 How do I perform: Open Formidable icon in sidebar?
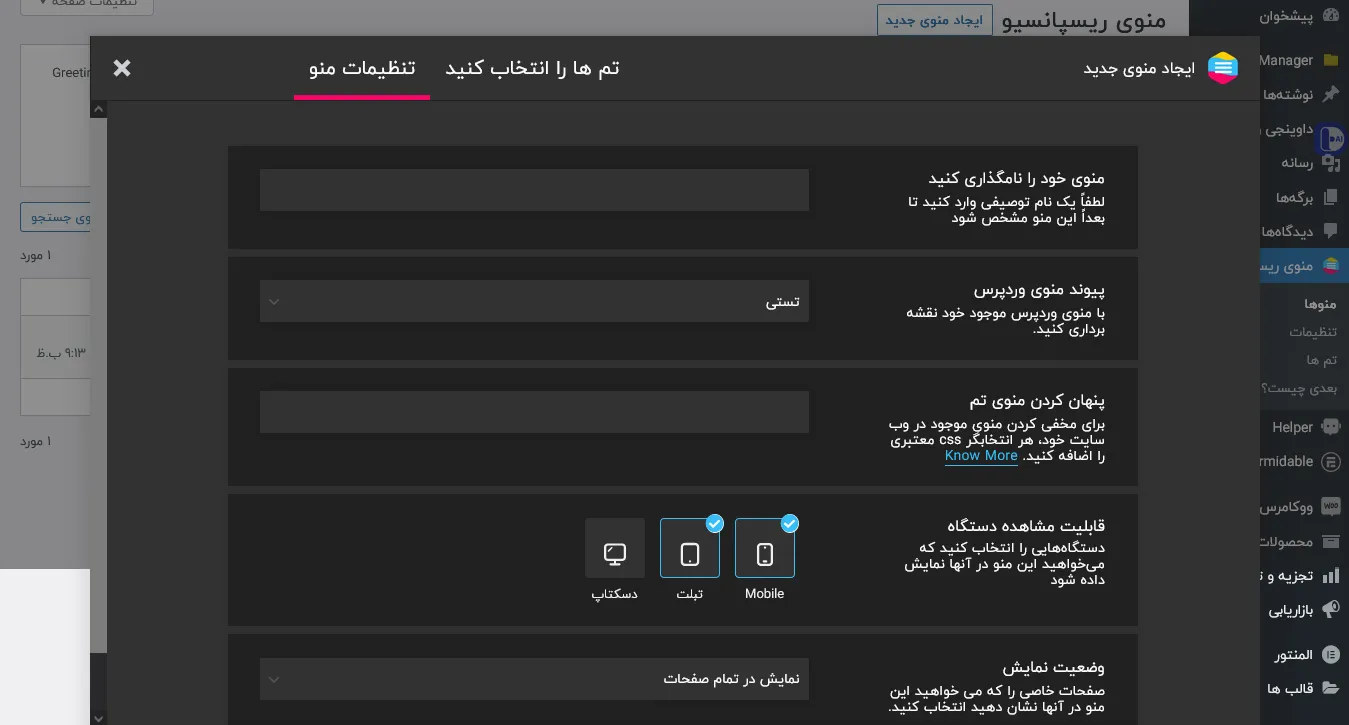(1330, 461)
